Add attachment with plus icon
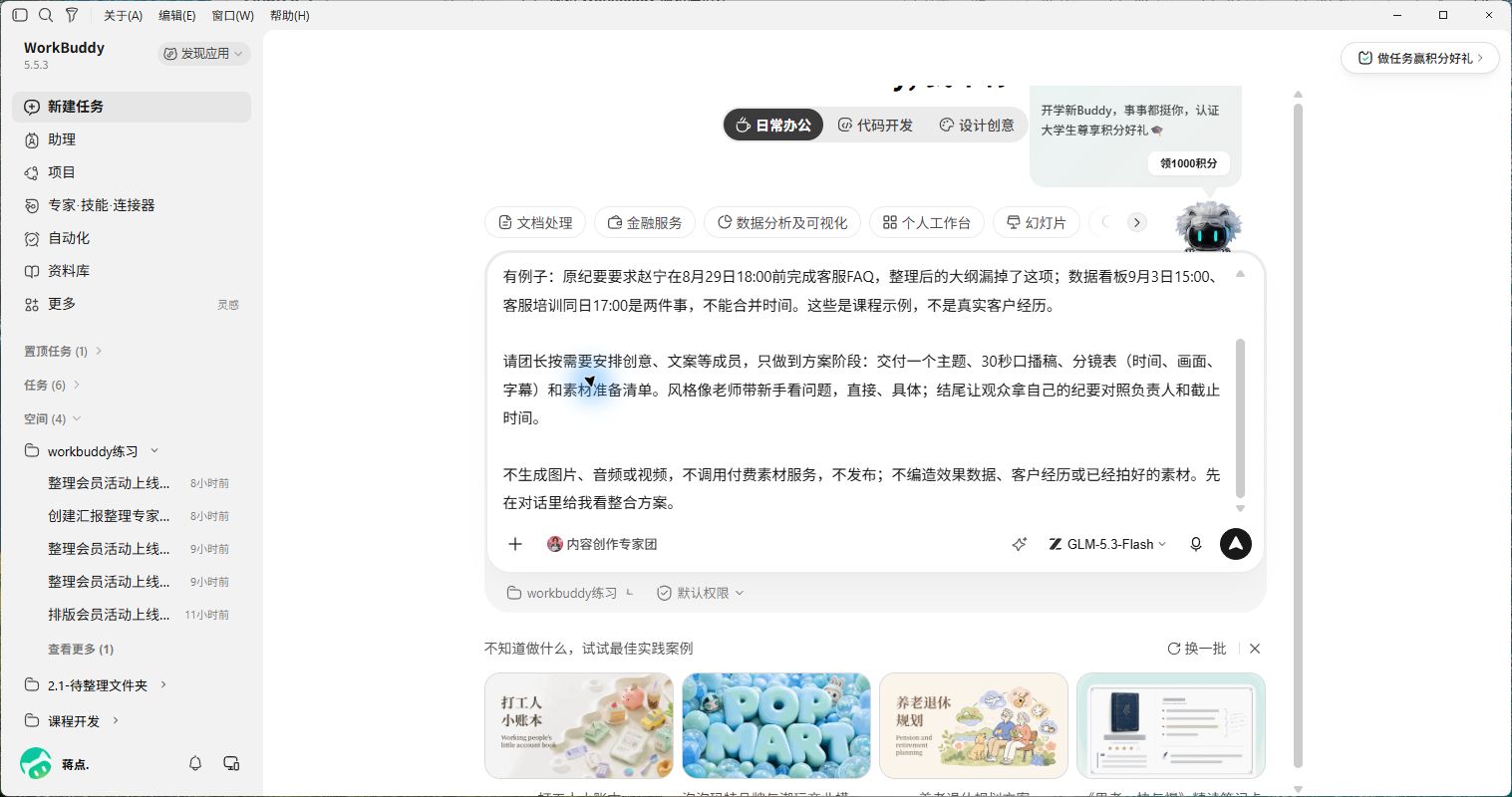Viewport: 1512px width, 797px height. coord(515,544)
